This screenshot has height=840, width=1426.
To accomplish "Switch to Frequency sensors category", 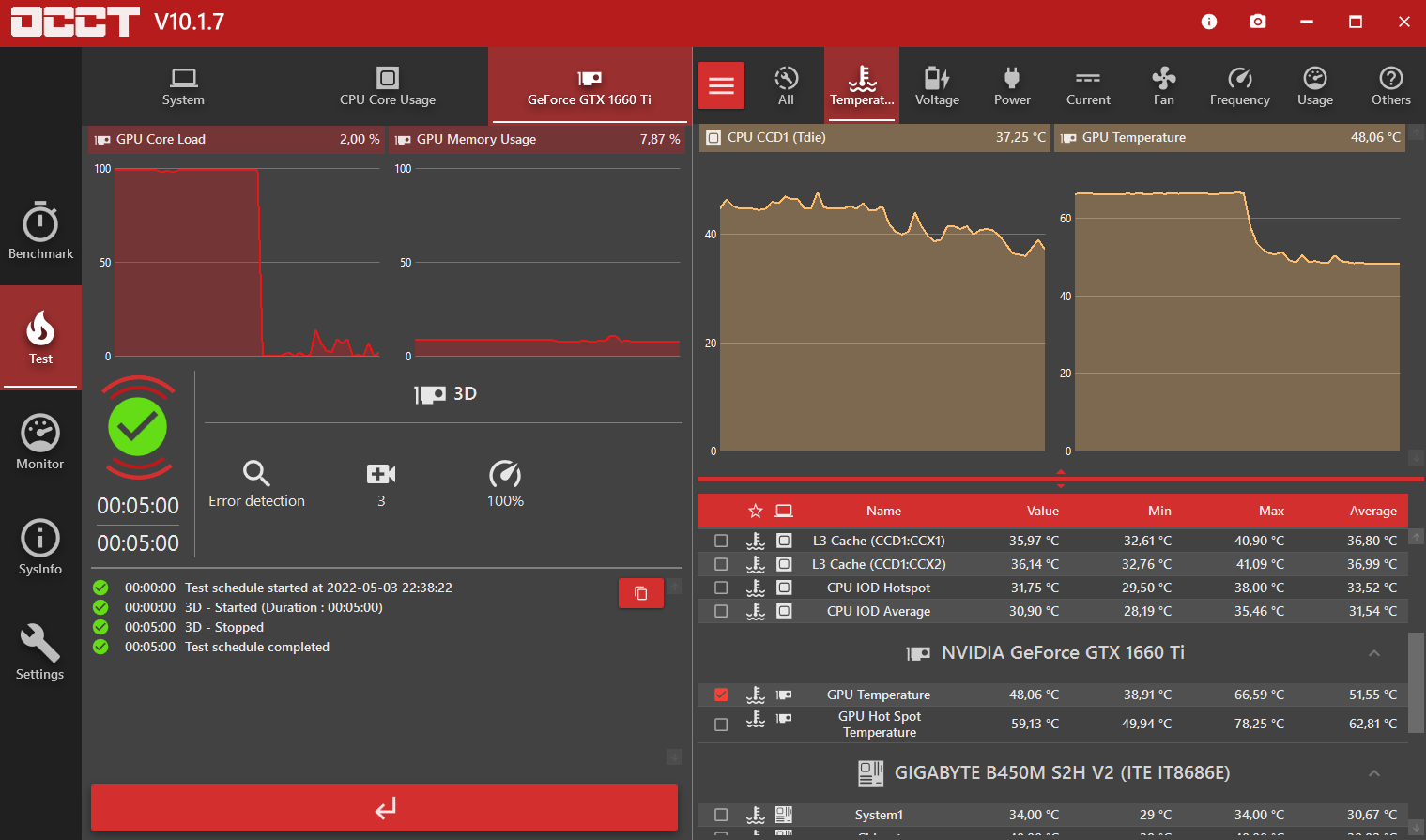I will [1240, 86].
